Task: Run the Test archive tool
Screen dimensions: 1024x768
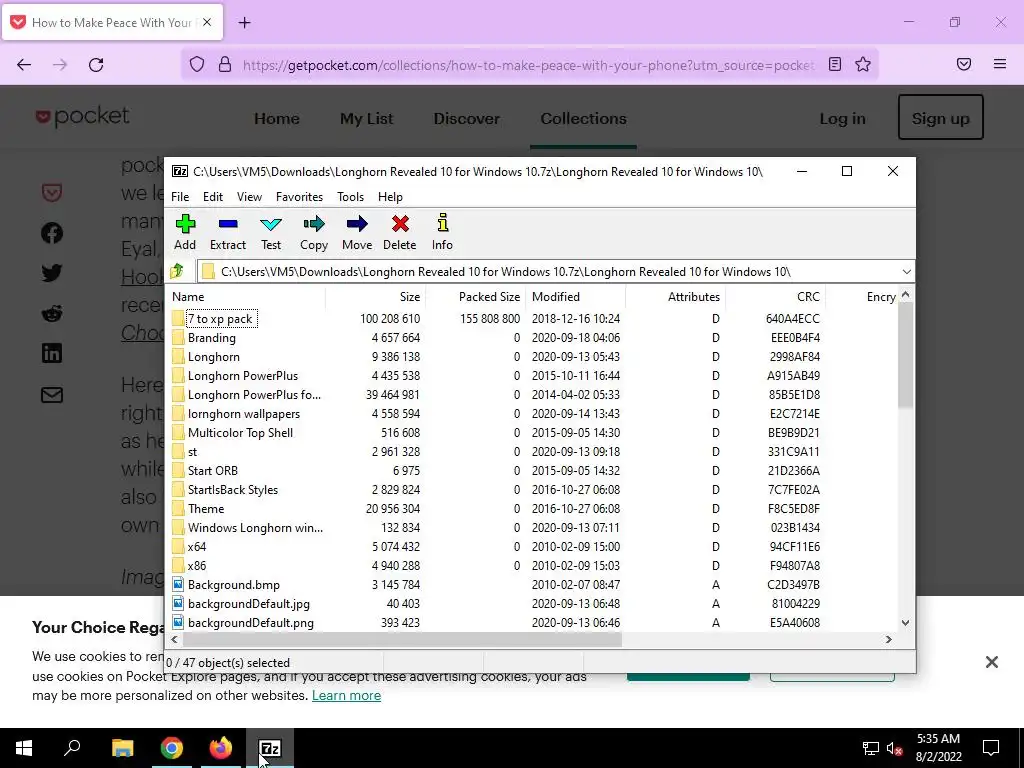Action: click(x=271, y=224)
